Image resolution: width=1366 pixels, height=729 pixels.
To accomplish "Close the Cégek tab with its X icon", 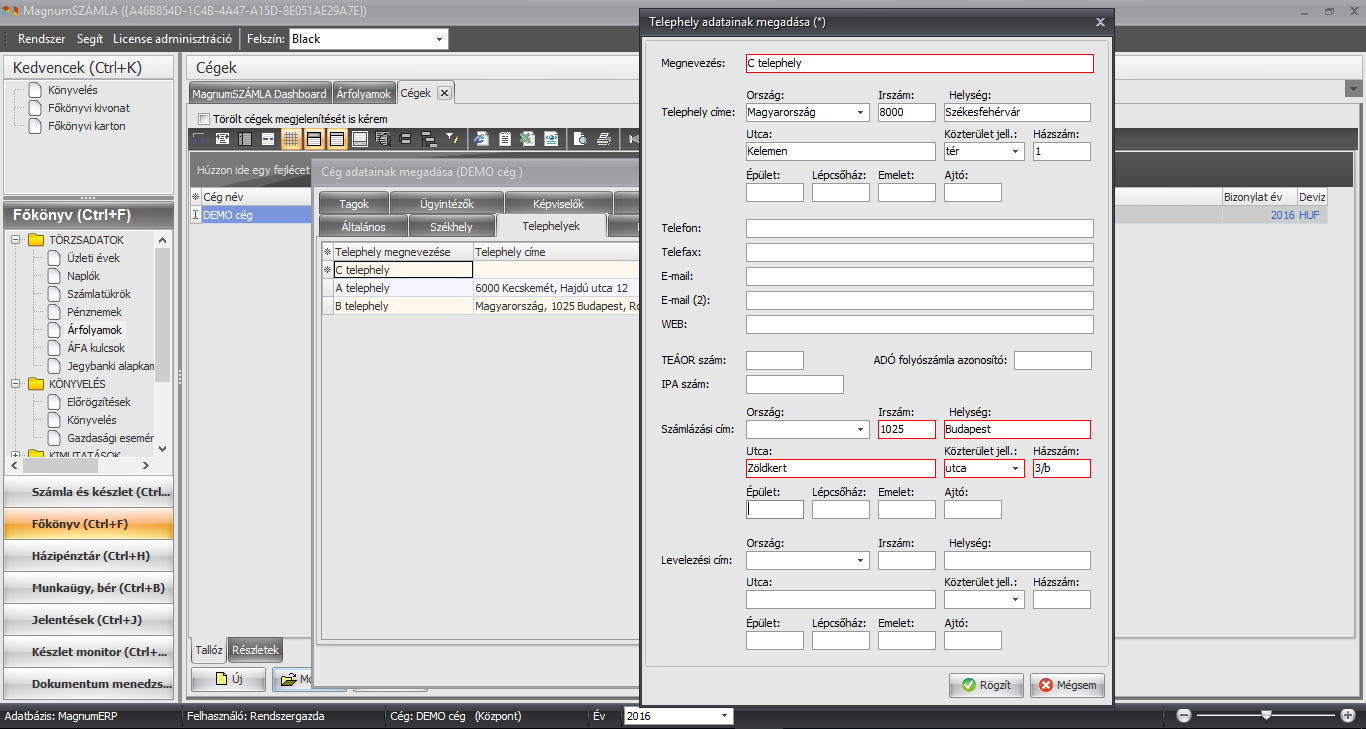I will click(444, 93).
